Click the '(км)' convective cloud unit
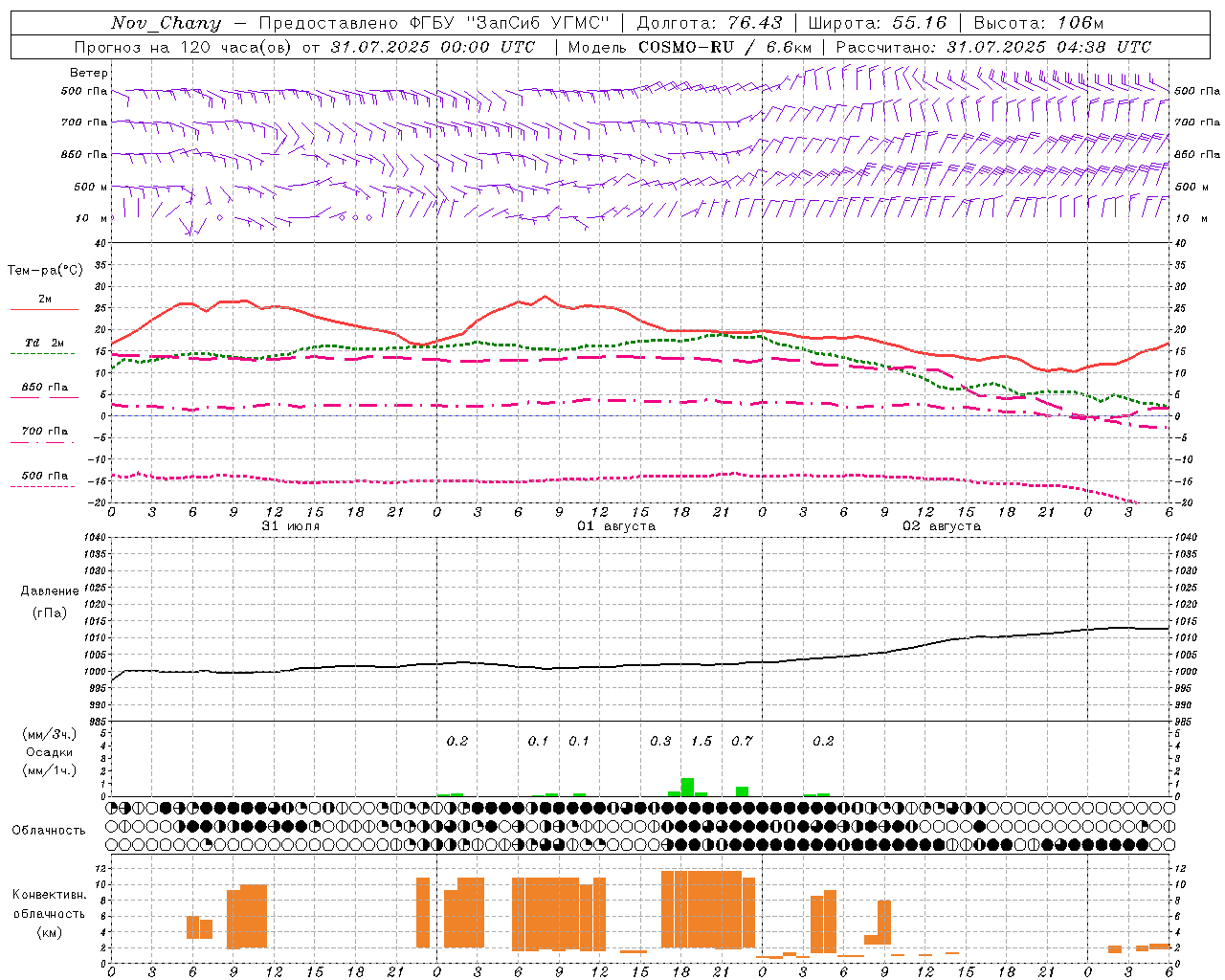 tap(50, 931)
